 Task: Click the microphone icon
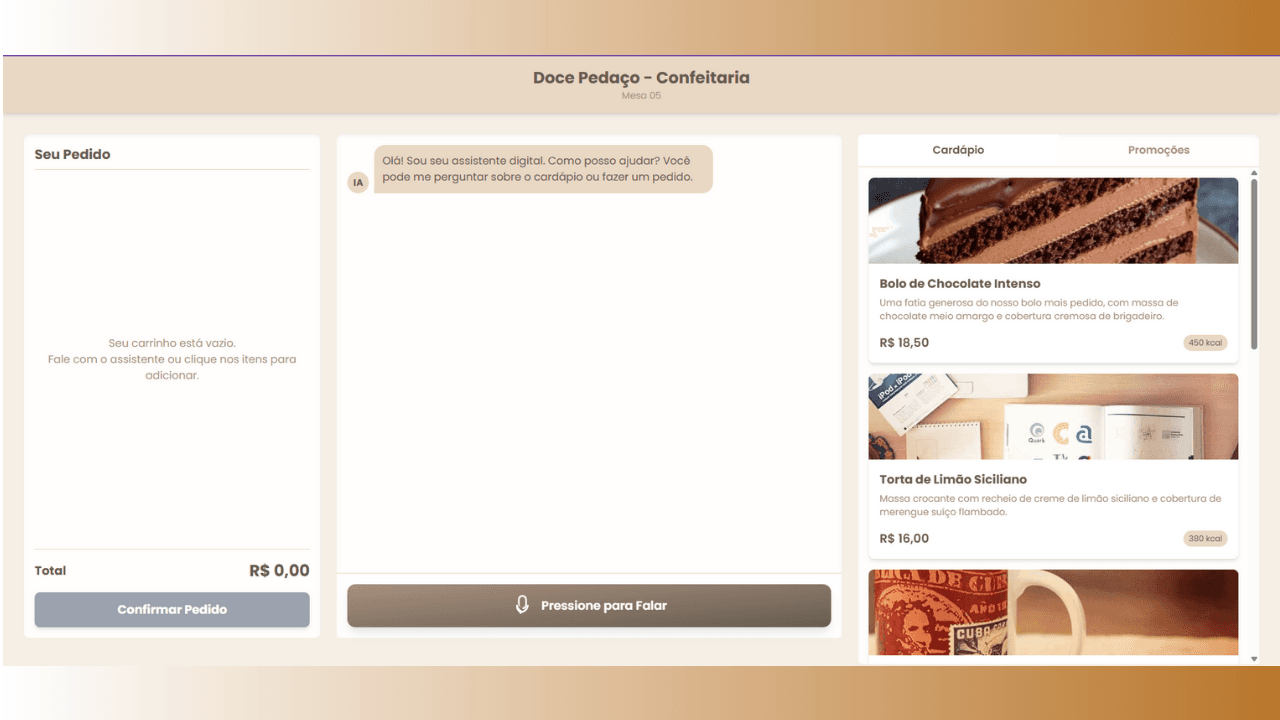click(522, 605)
